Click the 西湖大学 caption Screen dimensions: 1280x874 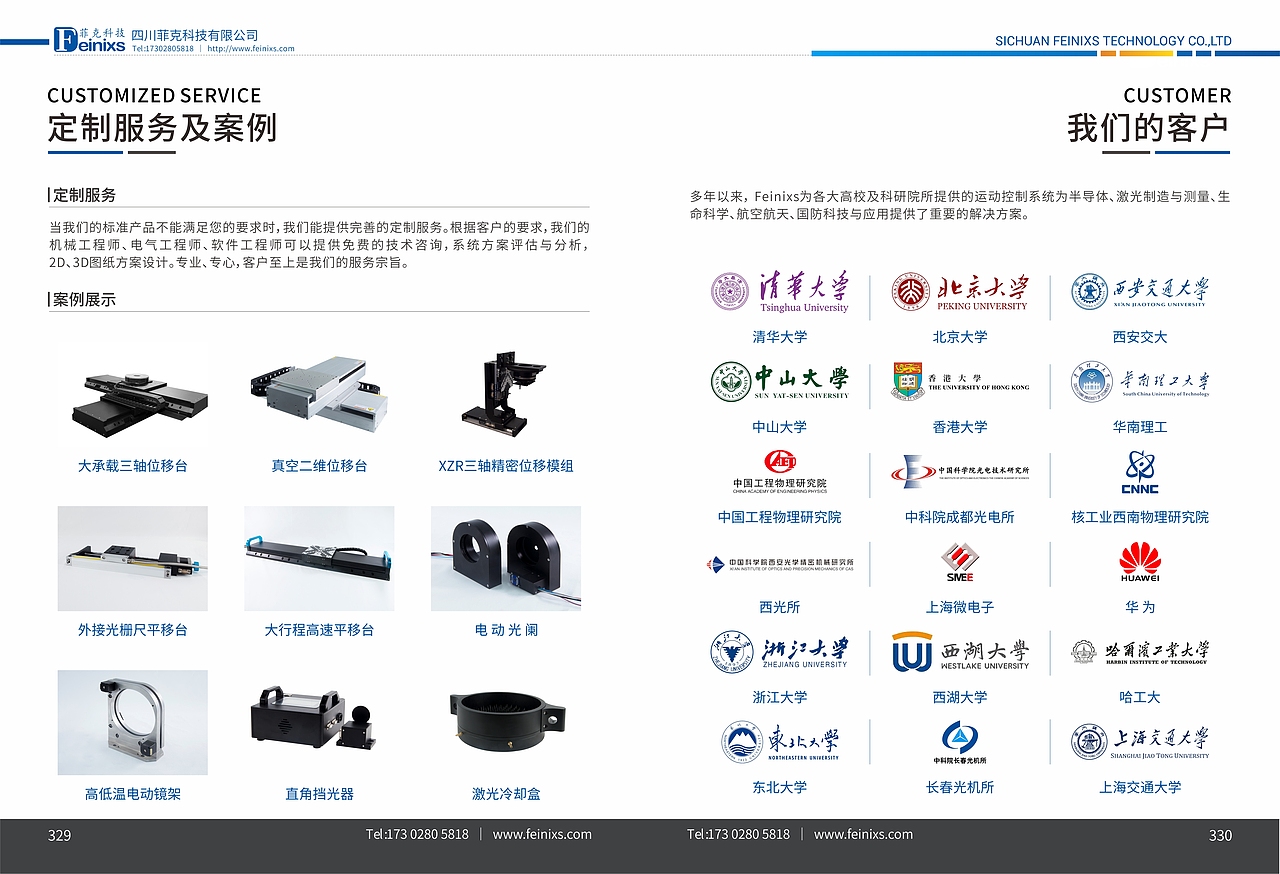pos(960,697)
